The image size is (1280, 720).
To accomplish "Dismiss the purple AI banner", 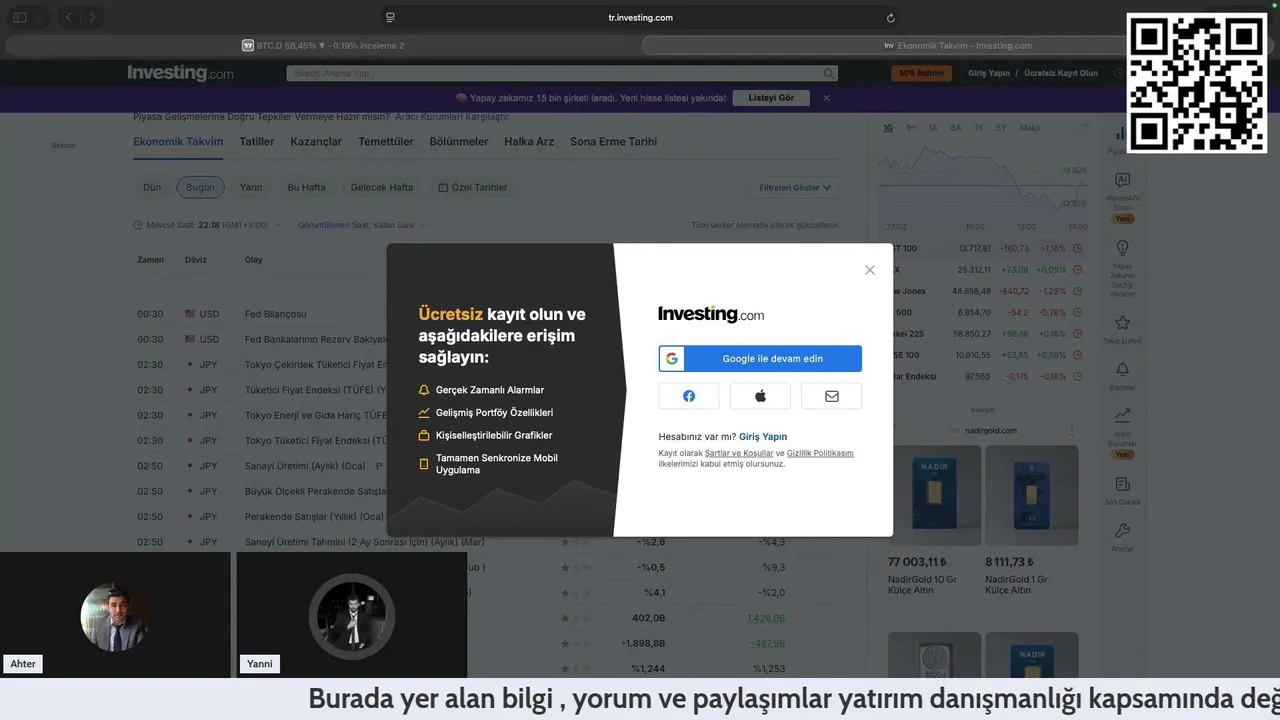I will [x=826, y=98].
